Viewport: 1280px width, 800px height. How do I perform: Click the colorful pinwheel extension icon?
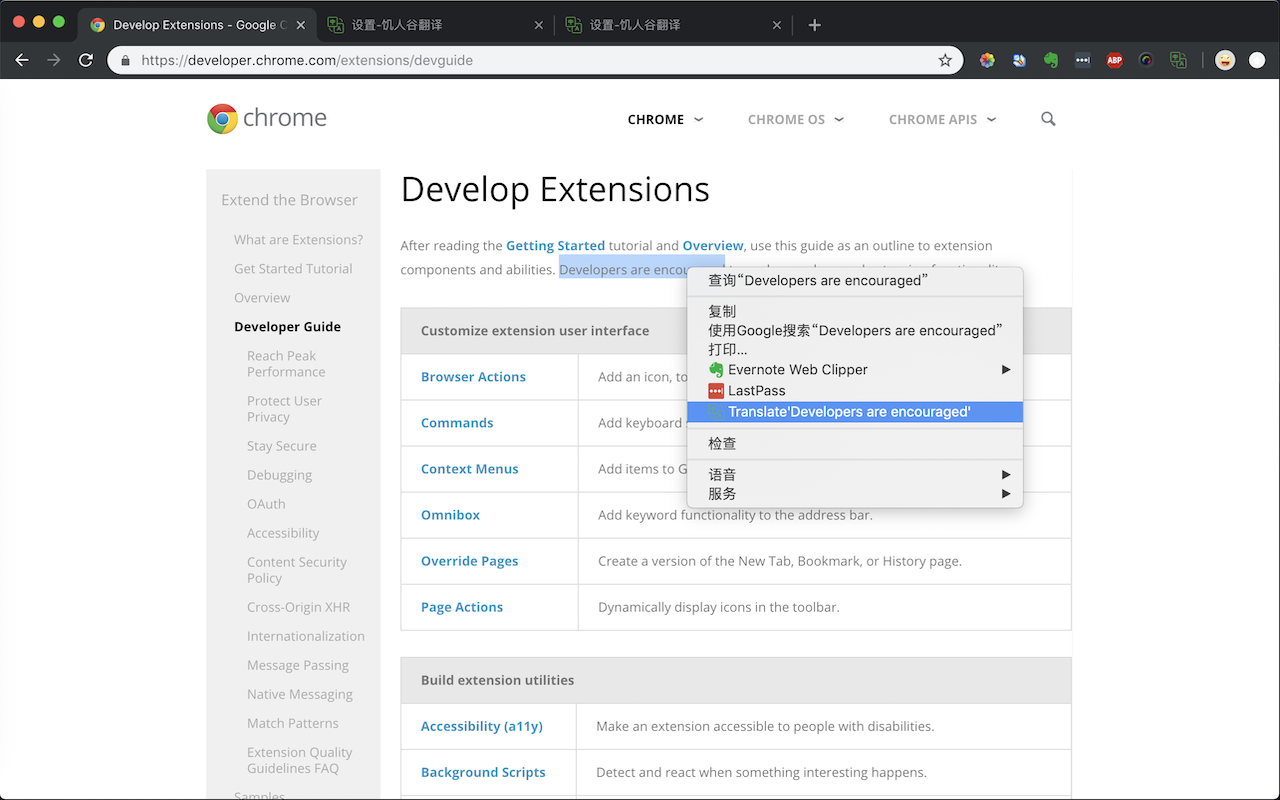987,60
